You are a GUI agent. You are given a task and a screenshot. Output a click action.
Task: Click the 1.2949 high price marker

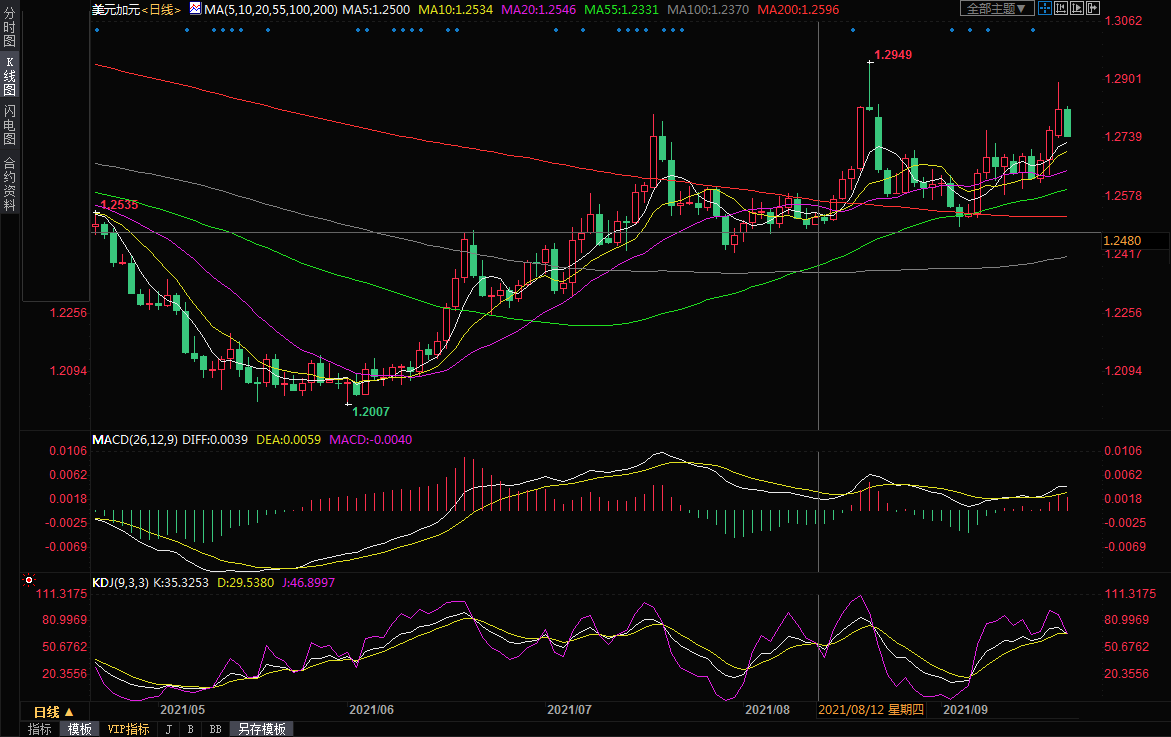tap(893, 54)
